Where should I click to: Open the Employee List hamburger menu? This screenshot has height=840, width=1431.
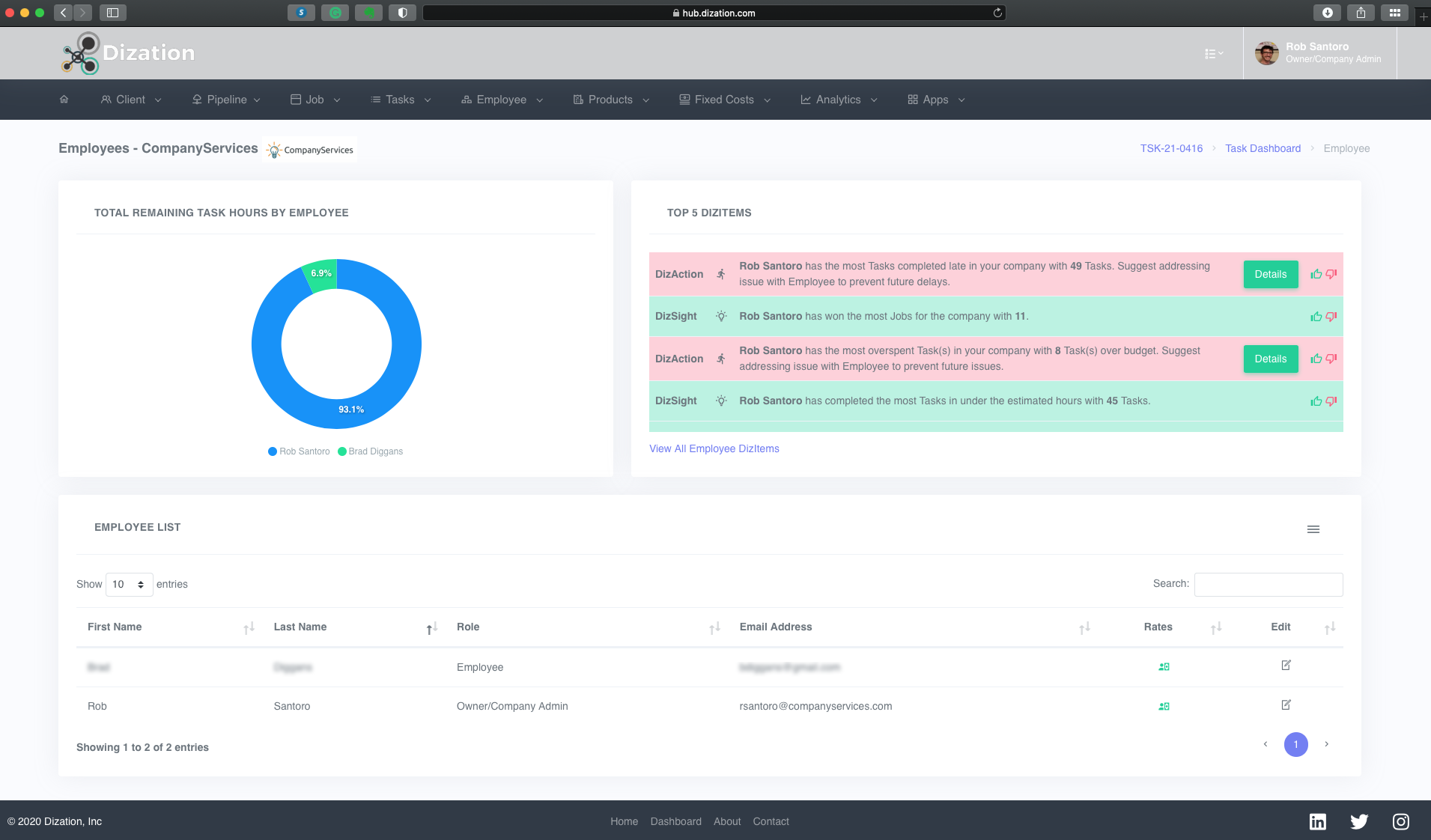point(1313,529)
